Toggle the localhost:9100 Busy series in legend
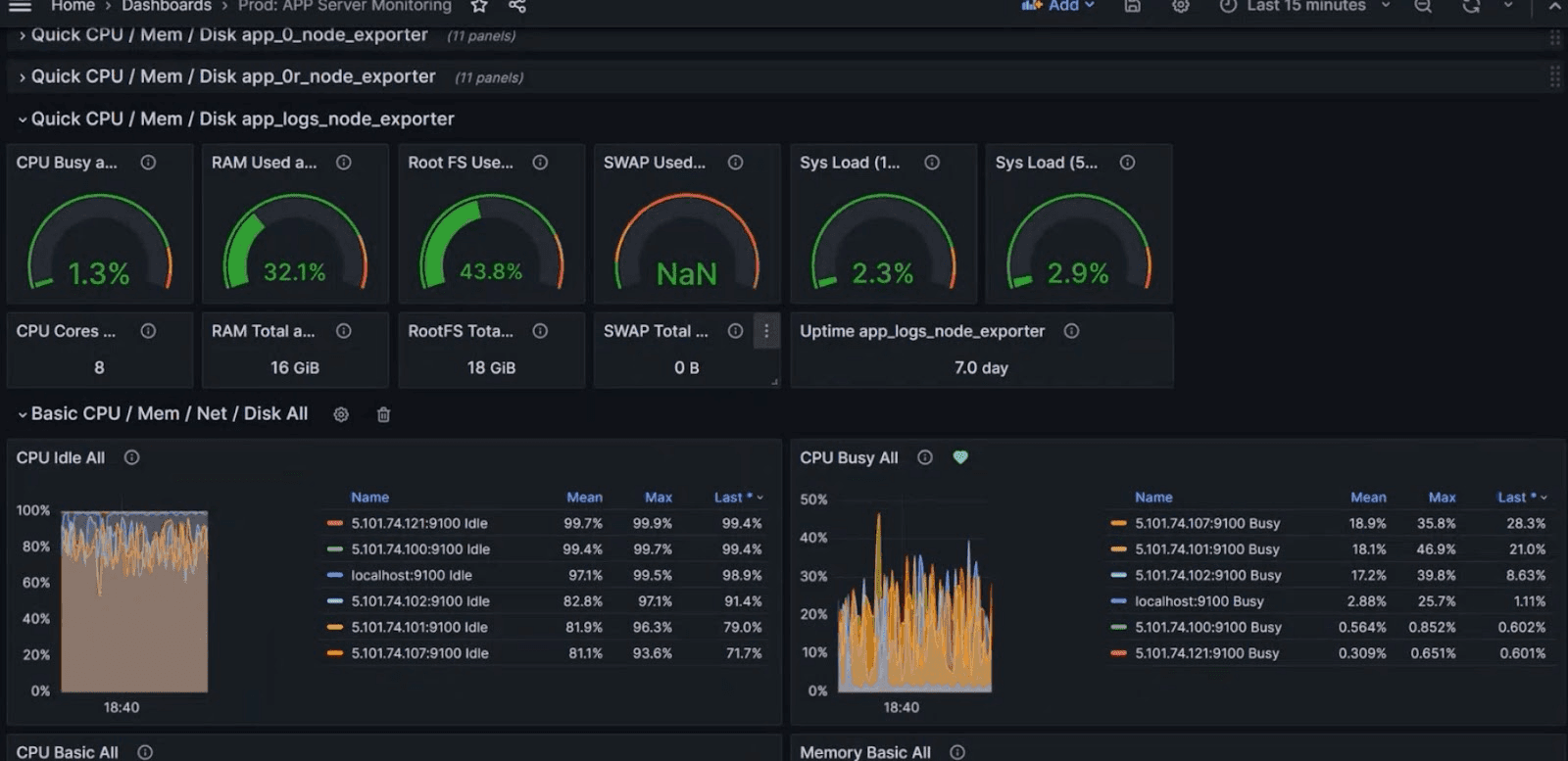This screenshot has width=1568, height=761. point(1199,601)
